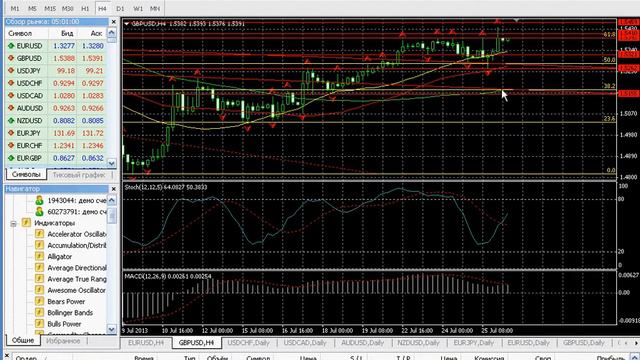Select the M15 timeframe button
Viewport: 640px width, 360px height.
(50, 8)
